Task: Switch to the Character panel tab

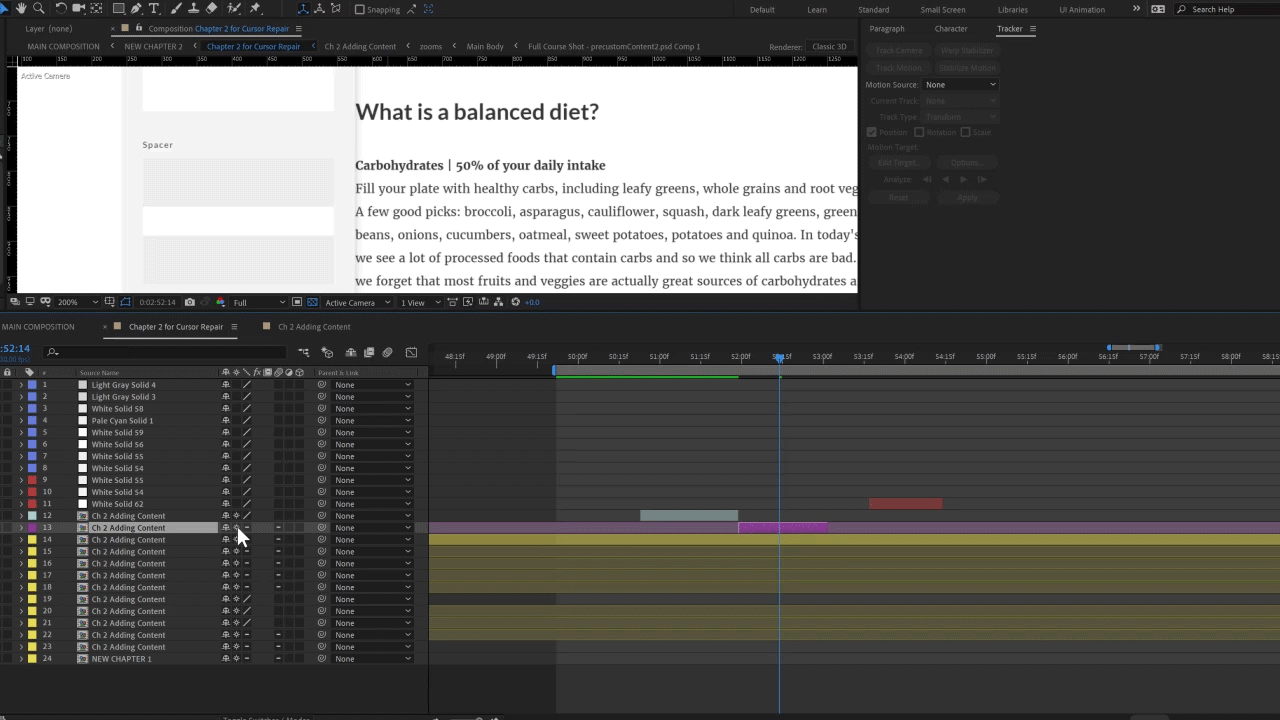Action: coord(950,28)
